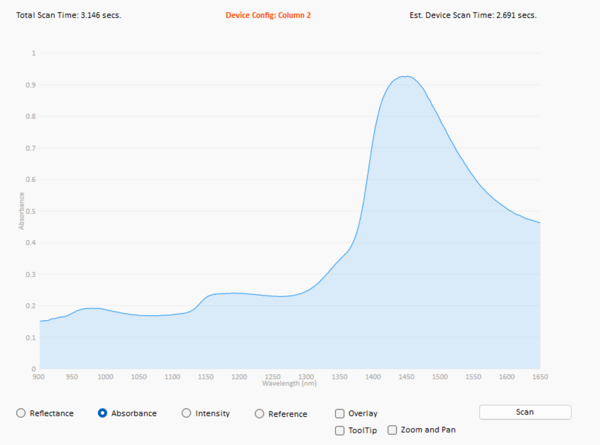Enable the Zoom and Pan checkbox
This screenshot has height=445, width=600.
pyautogui.click(x=392, y=430)
